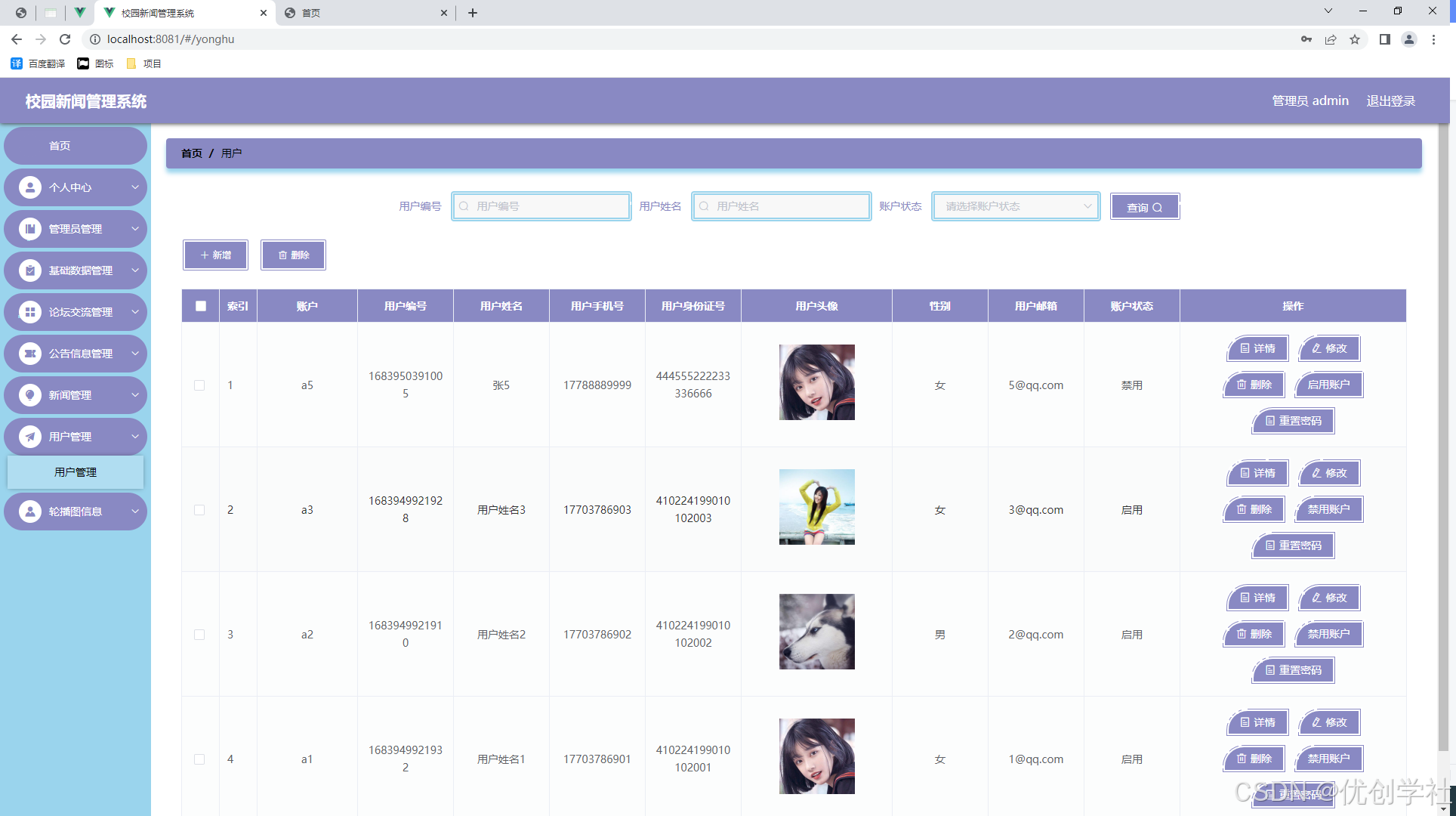Reload the page with the refresh icon
1456x816 pixels.
coord(65,39)
